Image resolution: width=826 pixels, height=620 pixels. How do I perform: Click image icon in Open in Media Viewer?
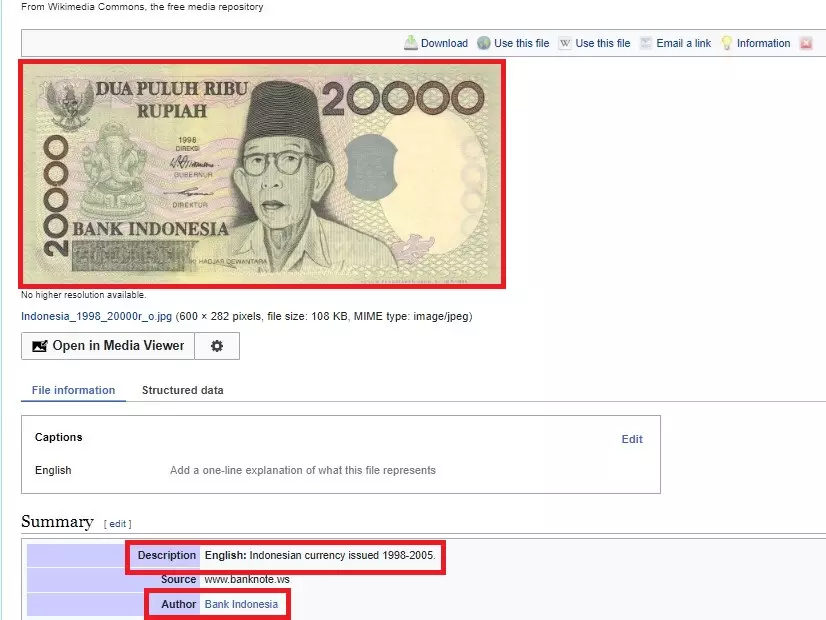pyautogui.click(x=40, y=346)
